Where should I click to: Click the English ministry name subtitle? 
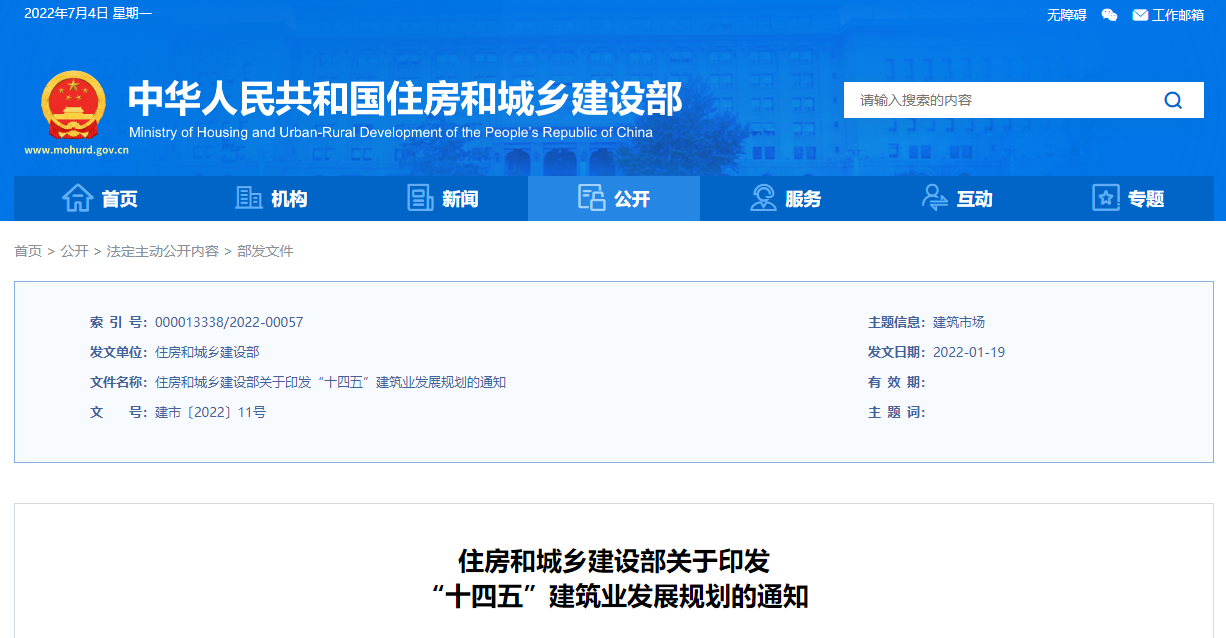tap(390, 132)
